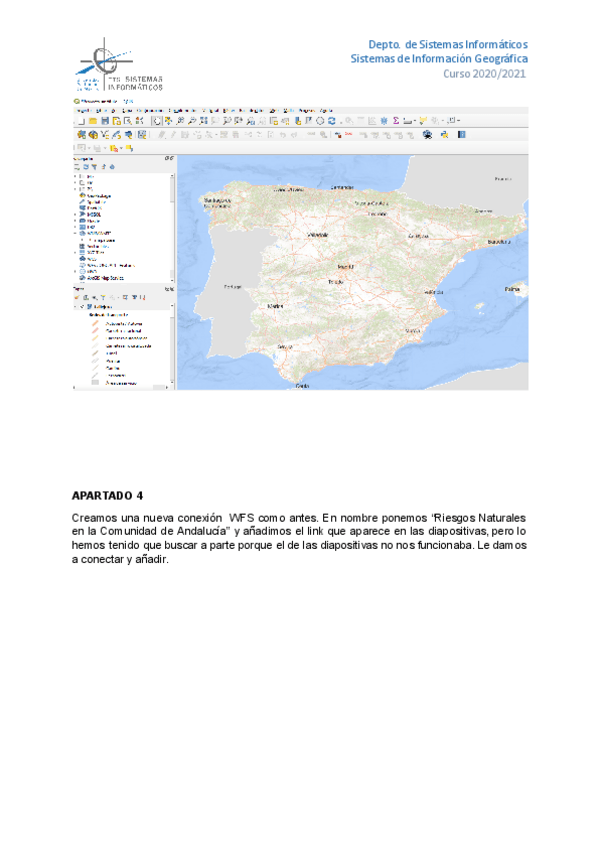Select ArcGIS Map Service in Browser tree
This screenshot has width=600, height=848.
[103, 277]
